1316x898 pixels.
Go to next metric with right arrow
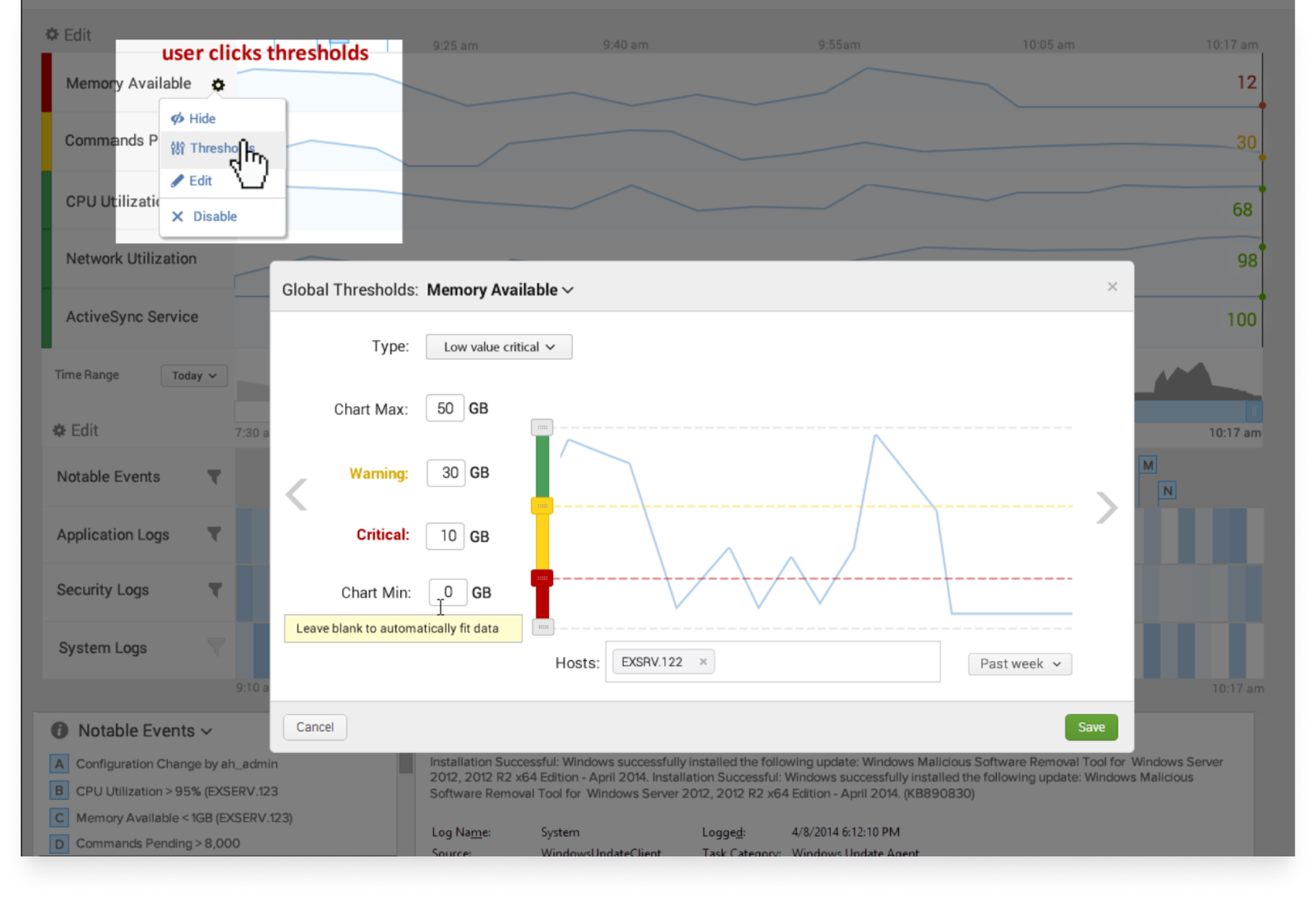tap(1106, 508)
